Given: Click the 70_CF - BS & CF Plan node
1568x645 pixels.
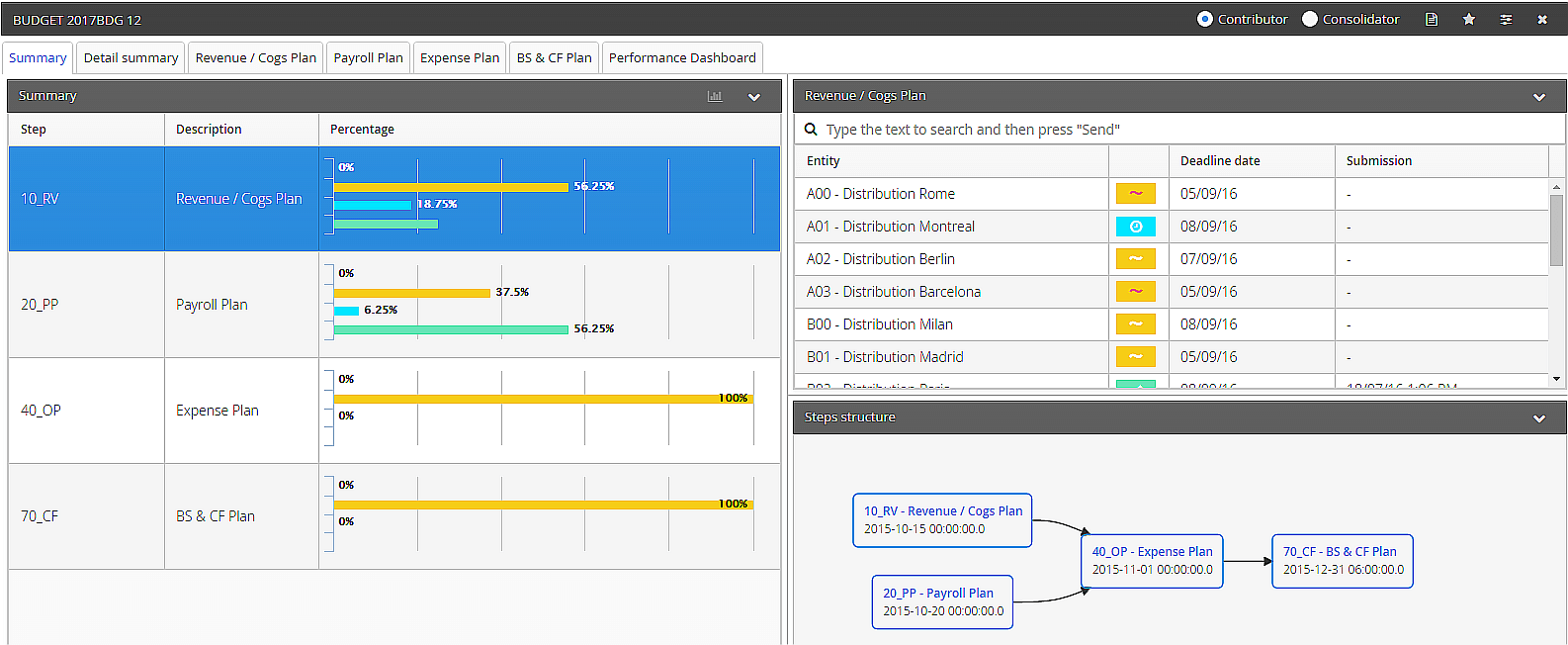Looking at the screenshot, I should (1343, 561).
